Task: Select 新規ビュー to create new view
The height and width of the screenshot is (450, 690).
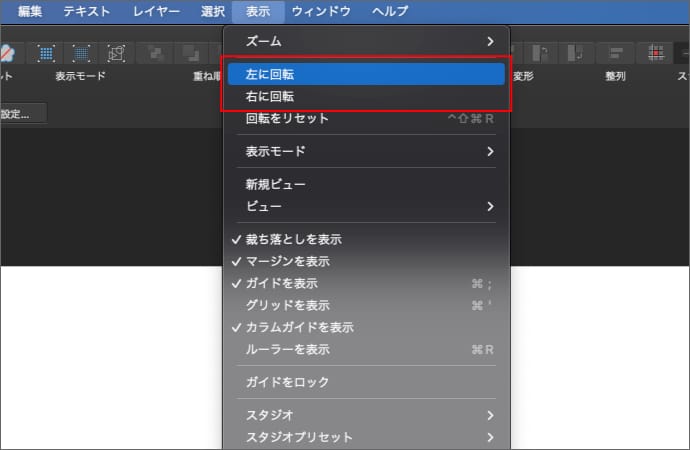Action: pos(276,185)
